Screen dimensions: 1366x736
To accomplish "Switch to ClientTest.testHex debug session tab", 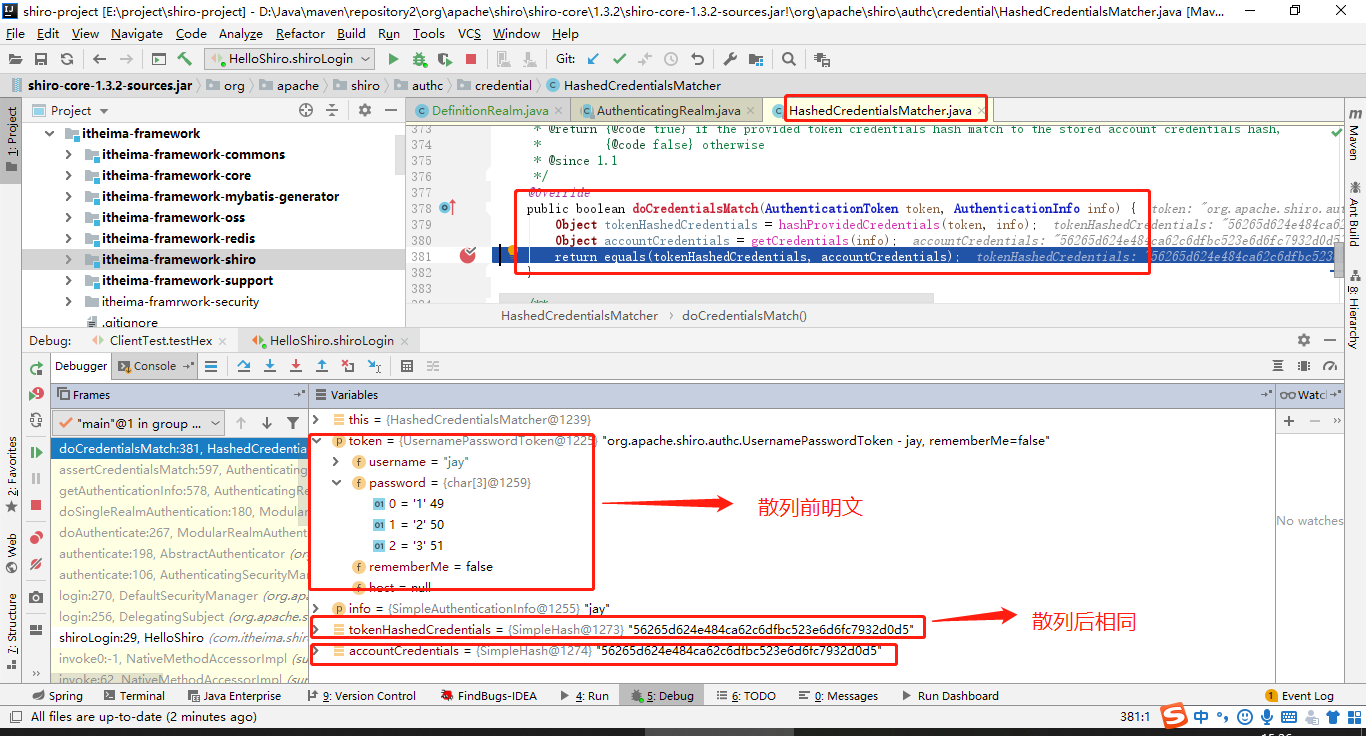I will (161, 341).
